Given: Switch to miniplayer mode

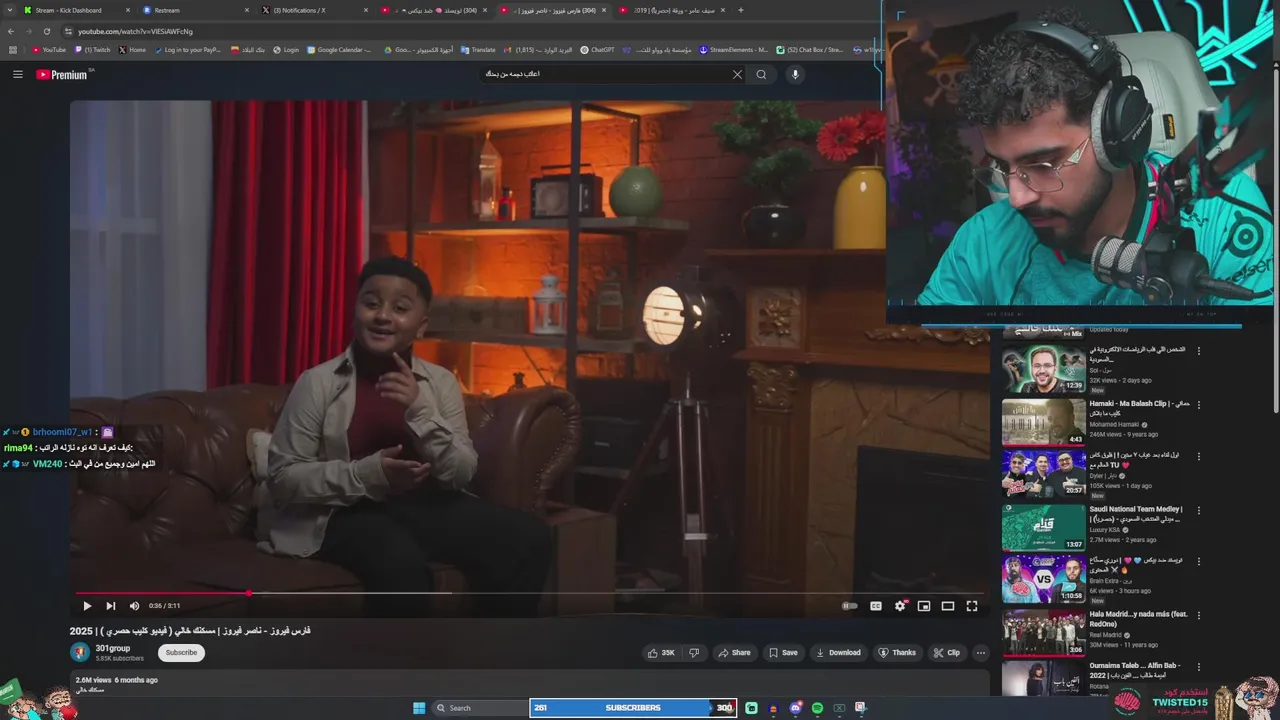Looking at the screenshot, I should [x=924, y=606].
